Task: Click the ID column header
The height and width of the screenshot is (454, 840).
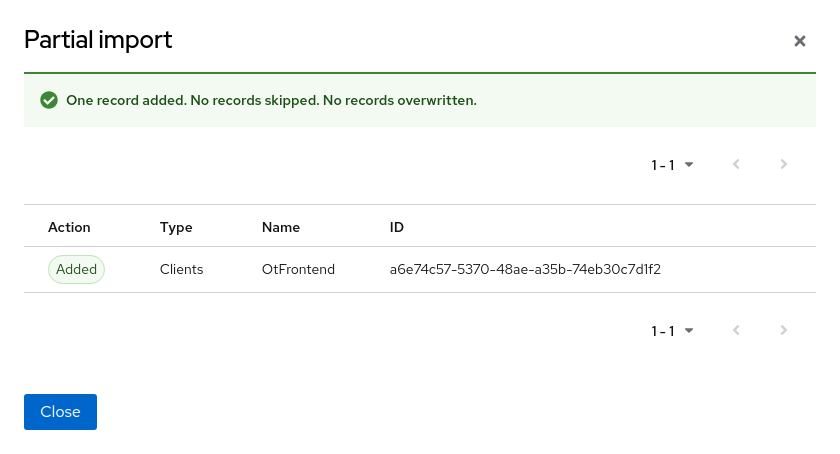Action: pos(397,227)
